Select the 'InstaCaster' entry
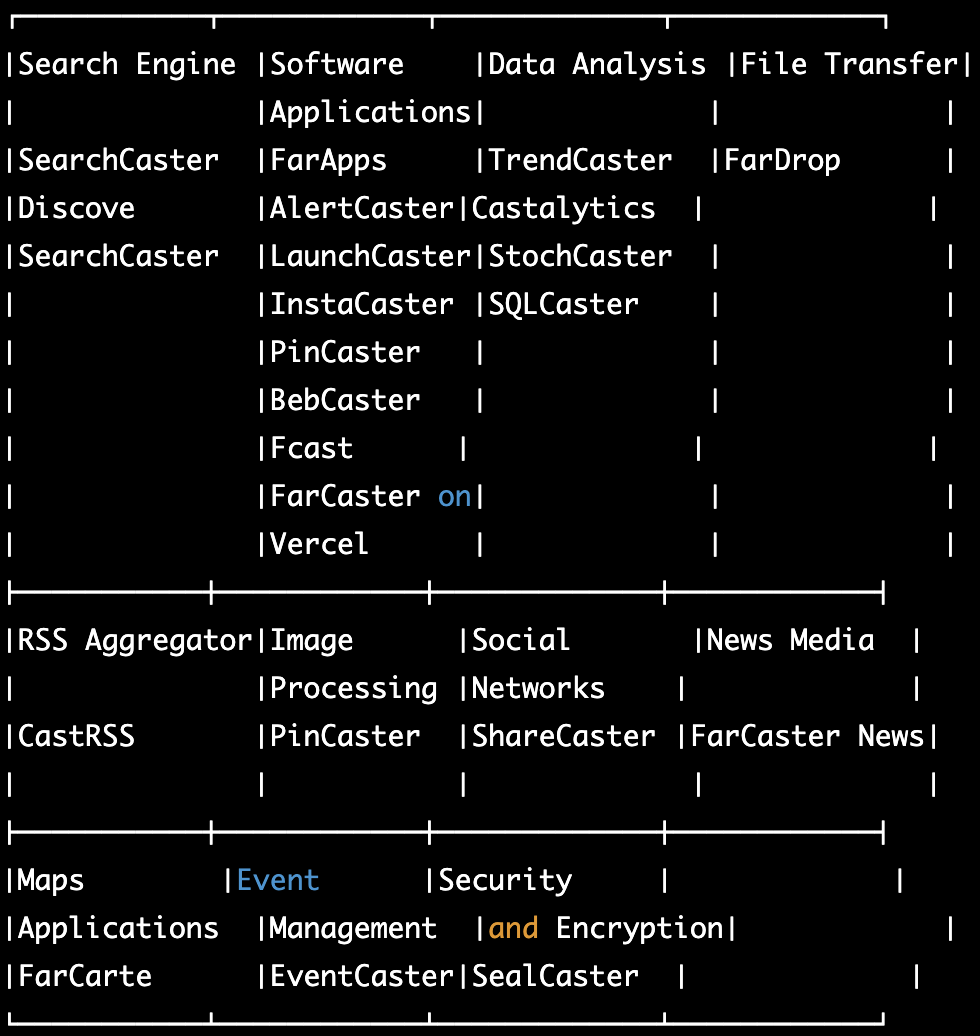This screenshot has height=1036, width=980. [362, 305]
